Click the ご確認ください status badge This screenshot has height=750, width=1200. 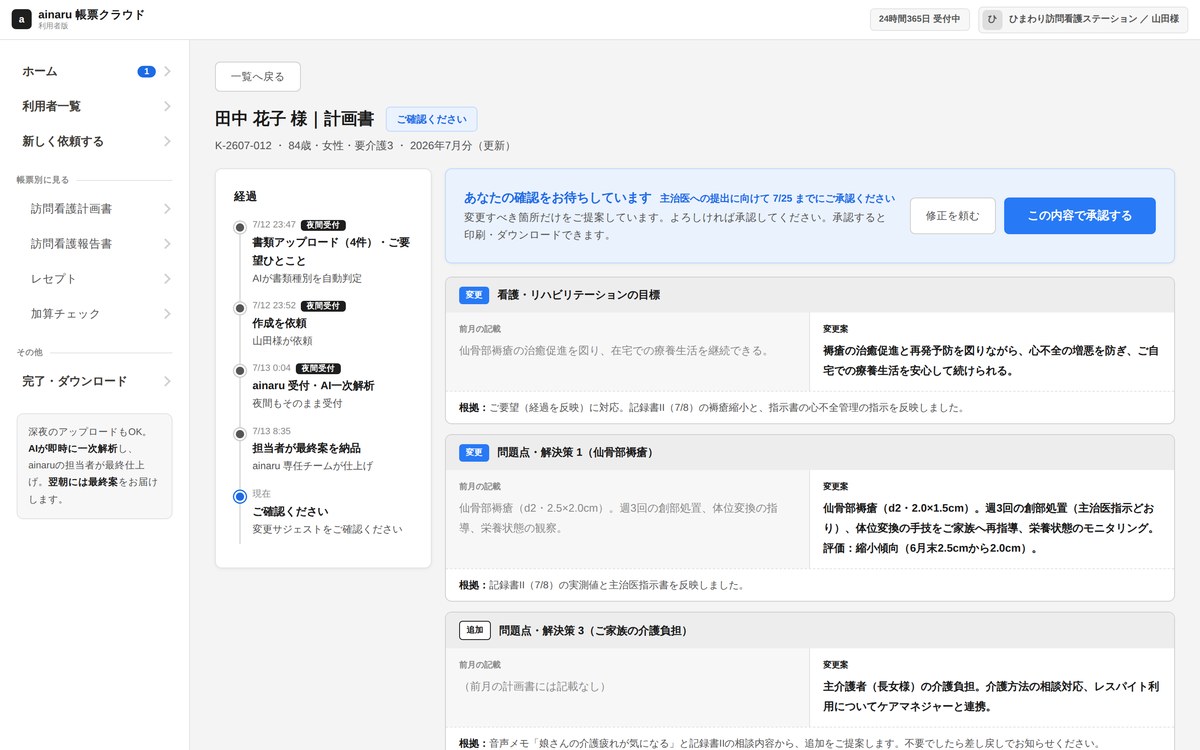431,119
